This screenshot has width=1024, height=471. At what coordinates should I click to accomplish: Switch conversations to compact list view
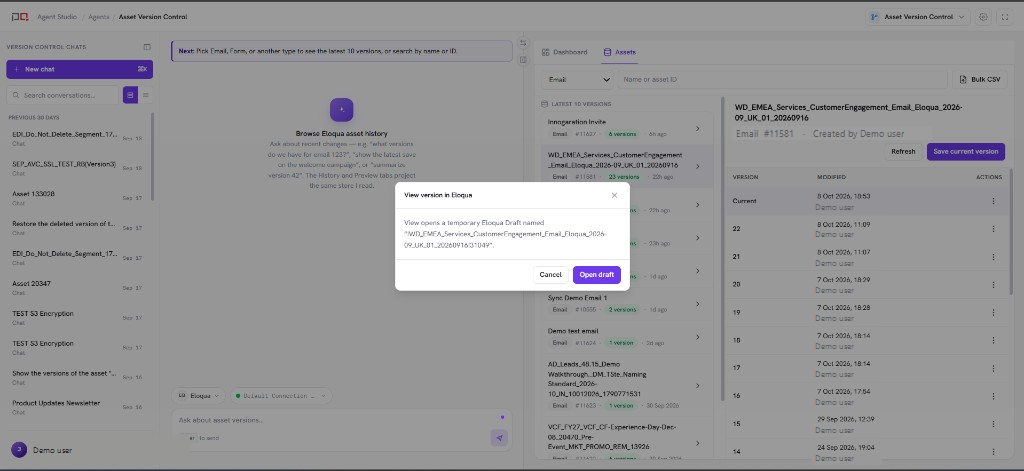(146, 95)
